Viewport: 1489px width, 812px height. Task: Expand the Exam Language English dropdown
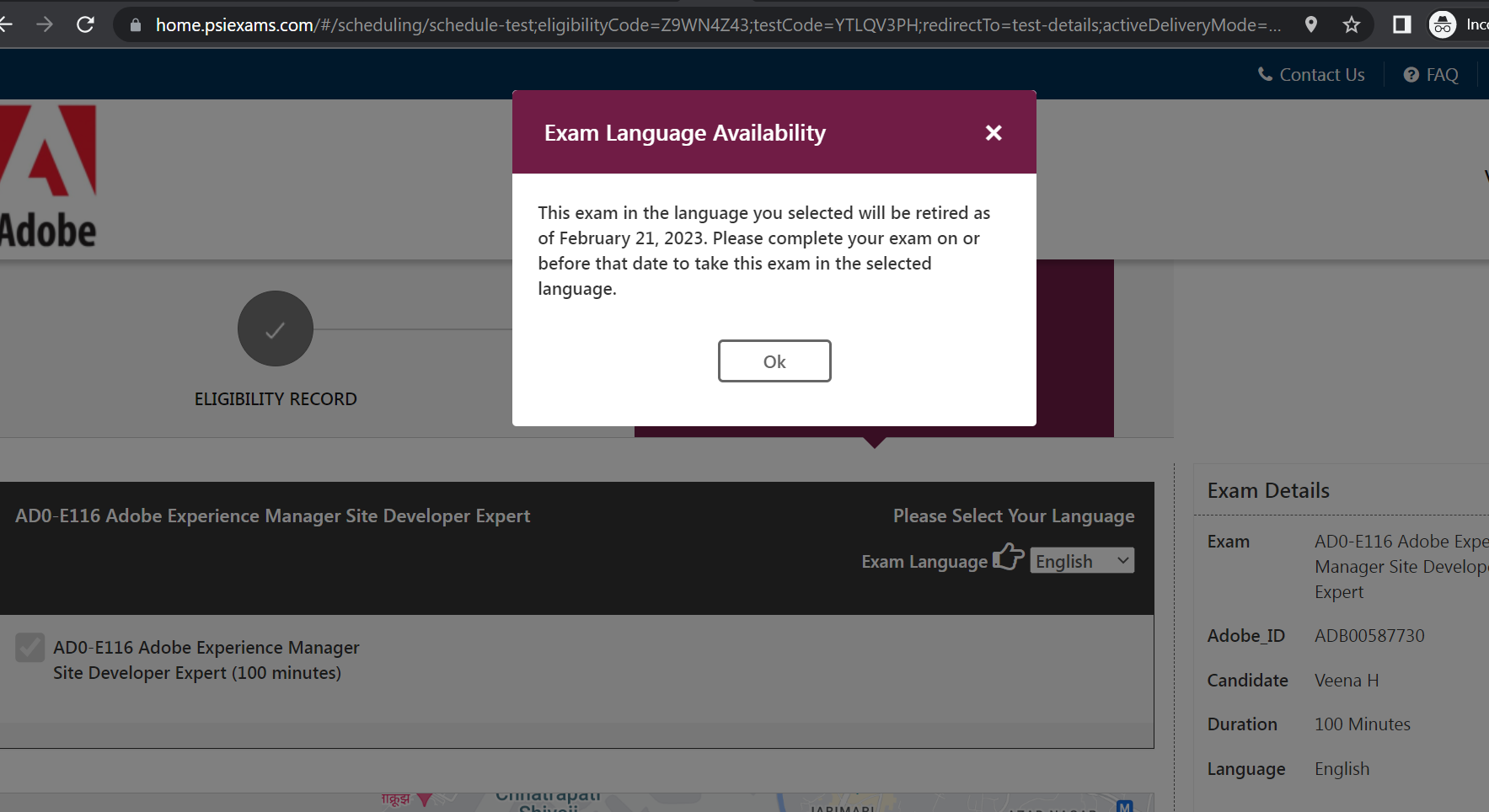(x=1082, y=561)
